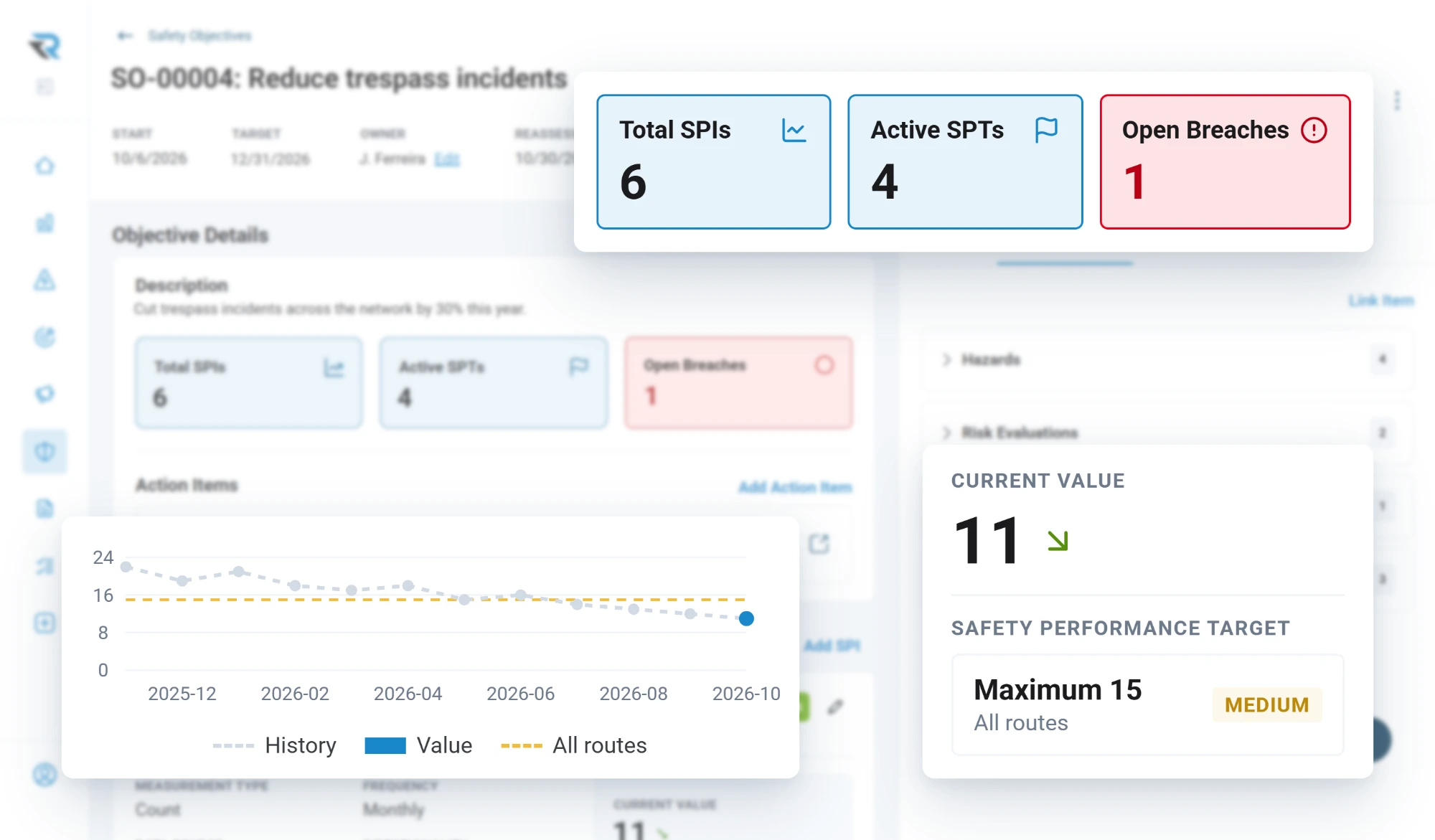
Task: Click the alert icon on Open Breaches card
Action: pos(1314,131)
